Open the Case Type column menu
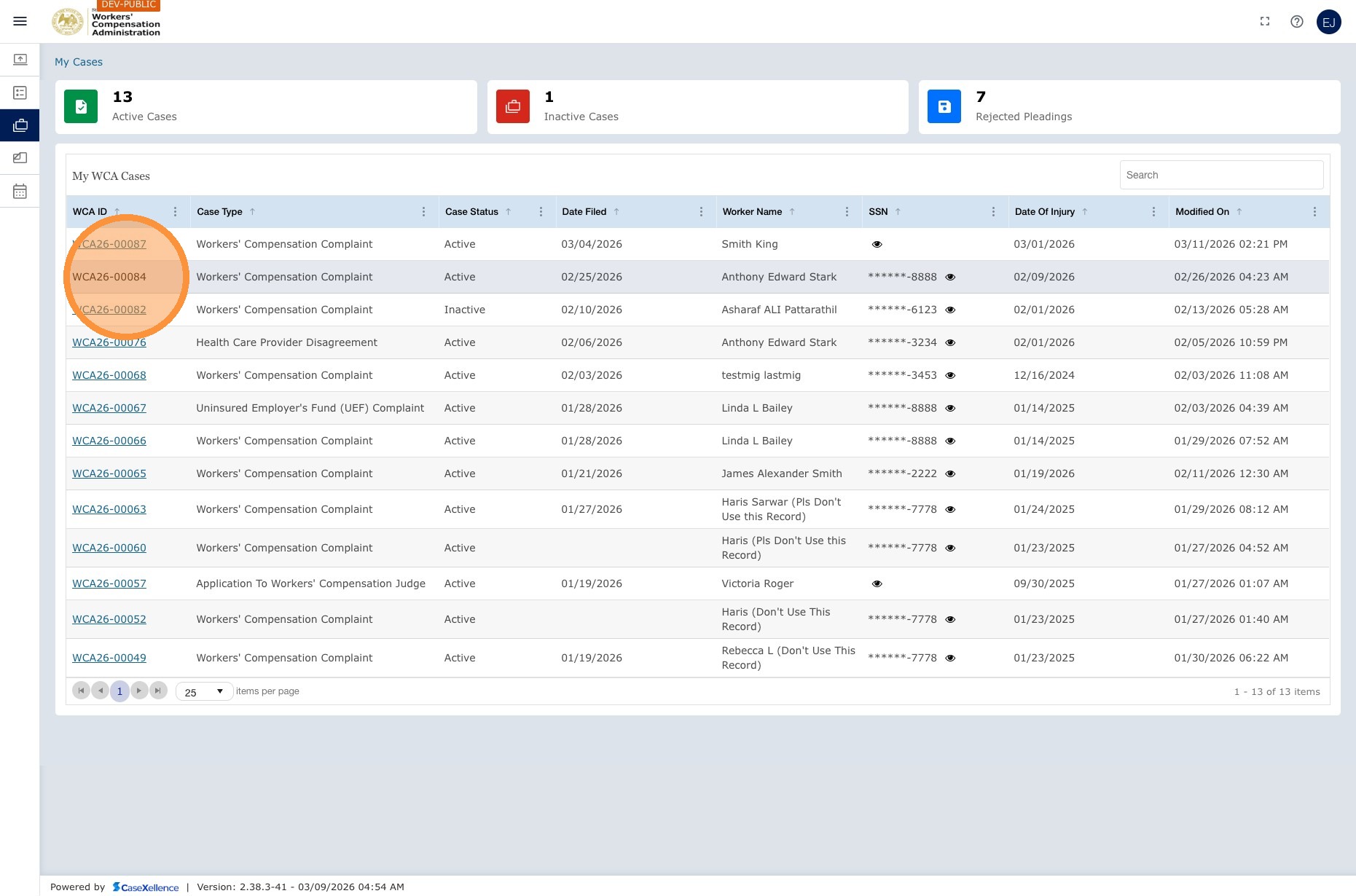 tap(423, 212)
